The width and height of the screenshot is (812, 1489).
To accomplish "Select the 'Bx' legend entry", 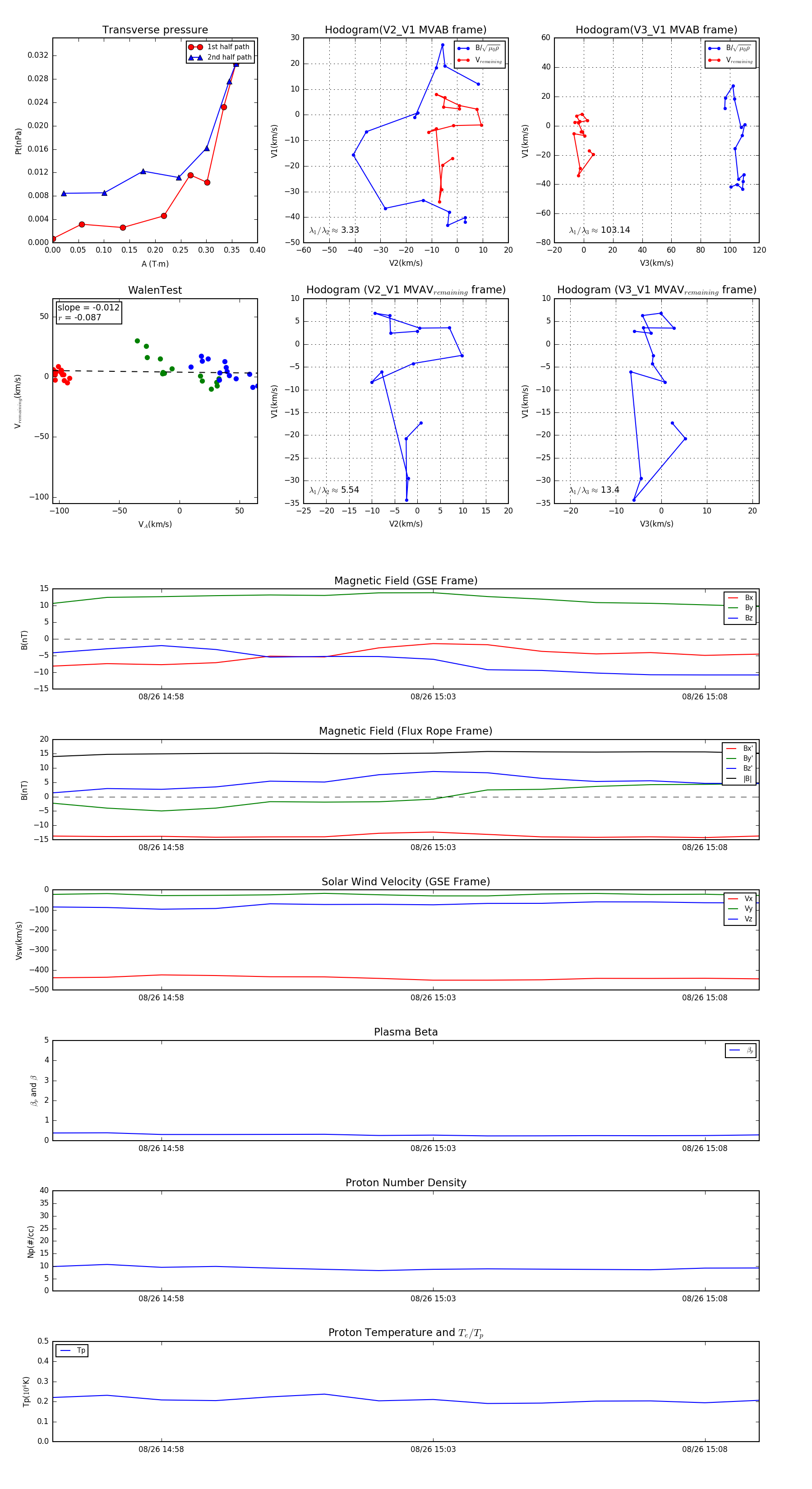I will (x=740, y=598).
